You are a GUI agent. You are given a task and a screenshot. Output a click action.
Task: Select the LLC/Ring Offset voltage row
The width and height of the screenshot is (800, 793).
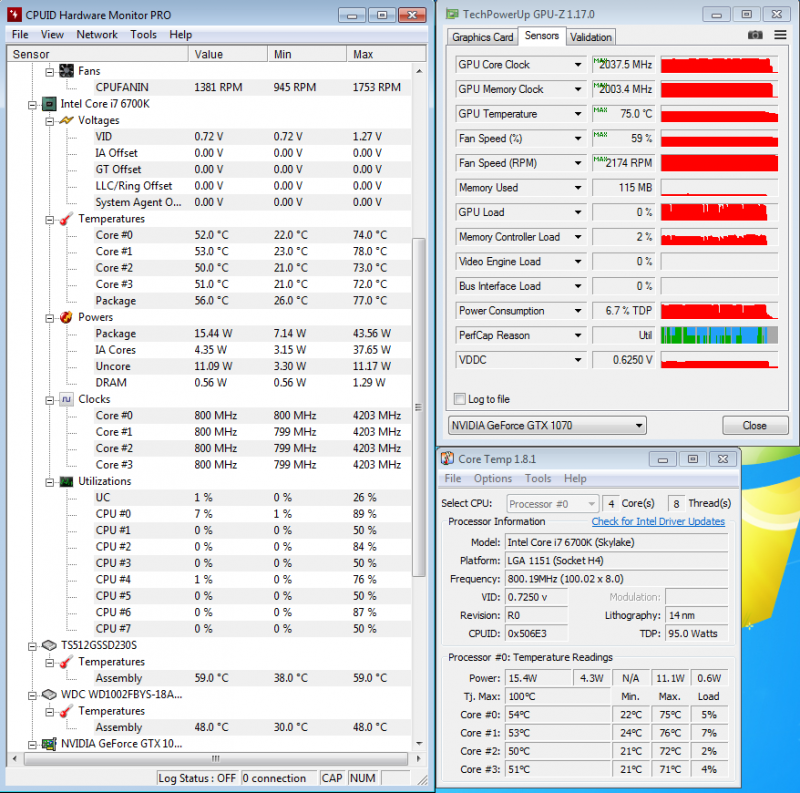coord(253,186)
